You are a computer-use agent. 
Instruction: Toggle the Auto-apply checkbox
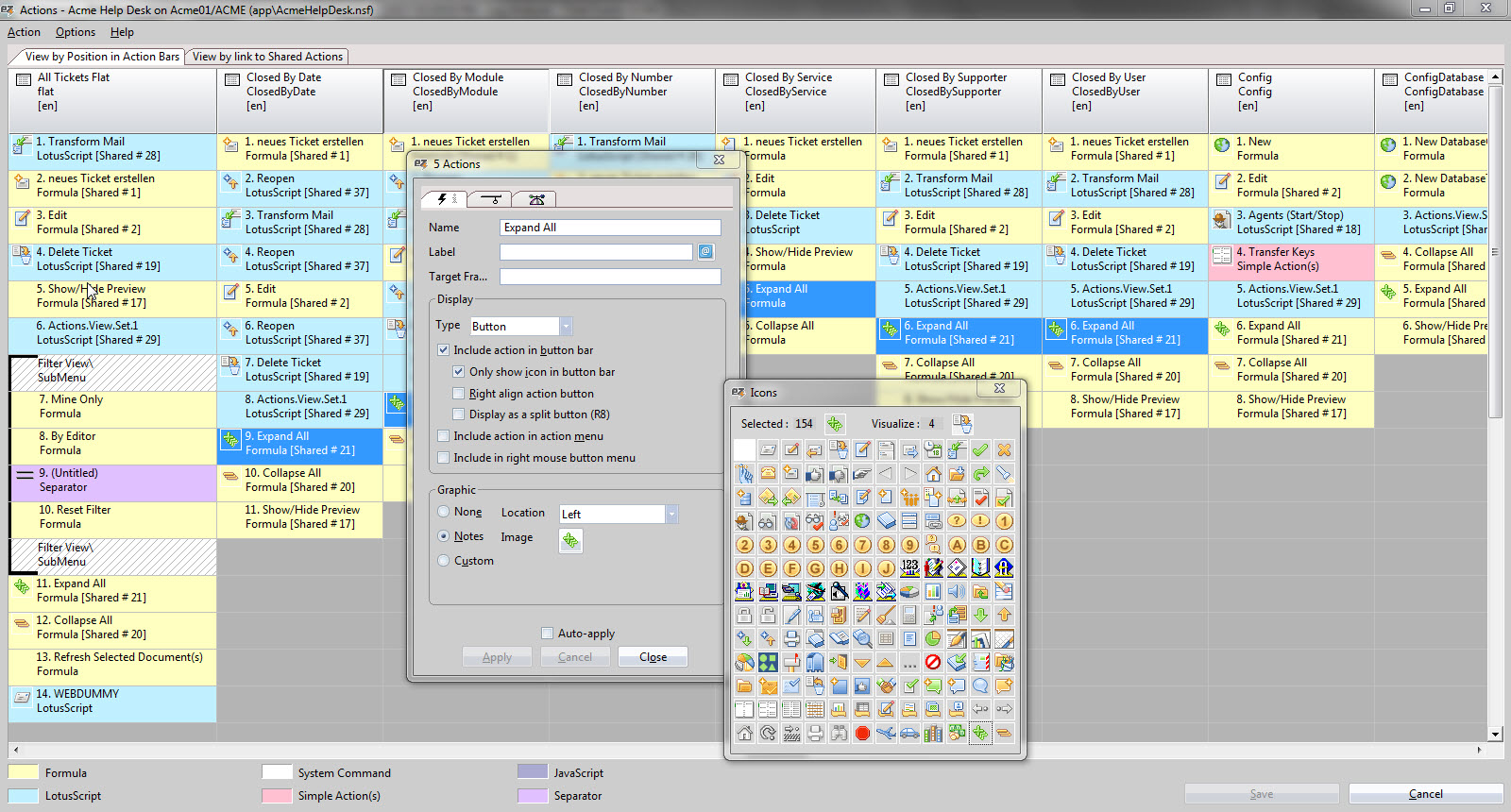point(547,633)
